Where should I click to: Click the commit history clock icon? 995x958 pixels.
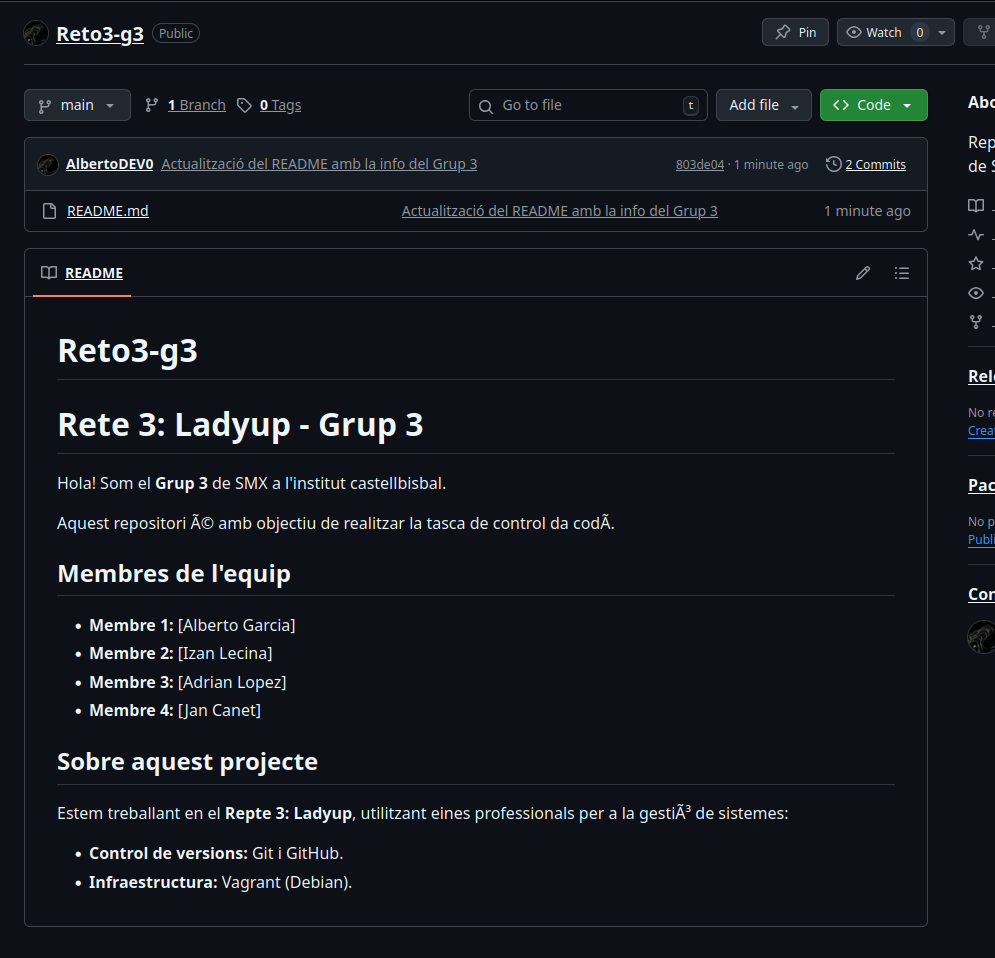[x=833, y=164]
